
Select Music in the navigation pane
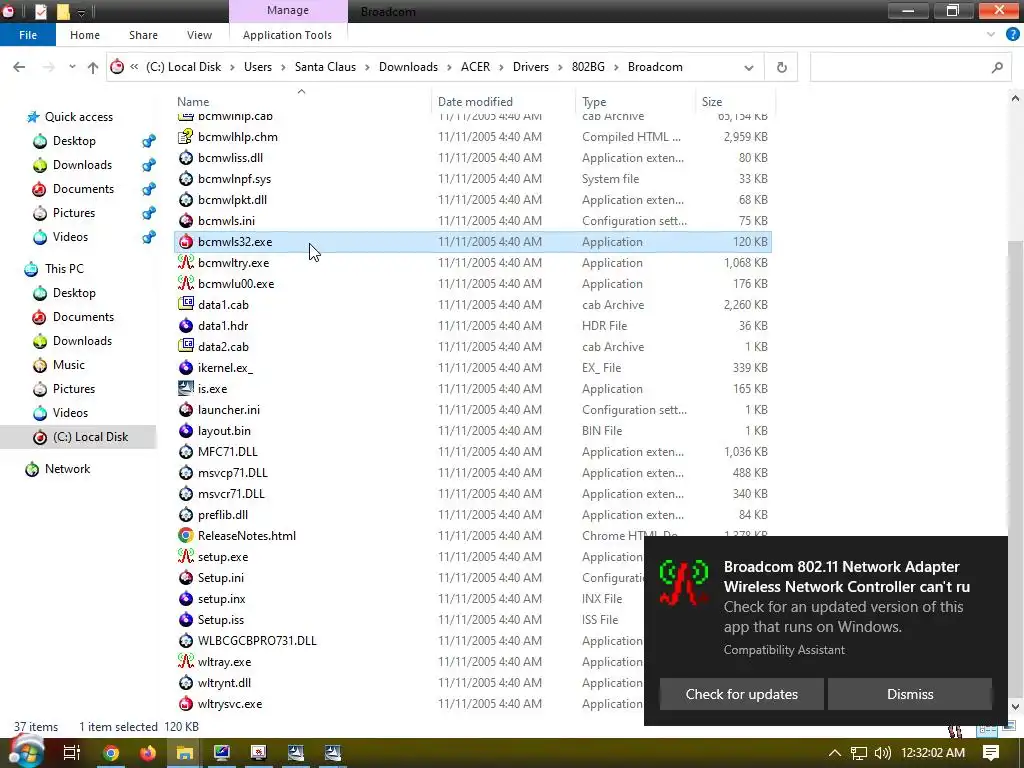(x=69, y=364)
